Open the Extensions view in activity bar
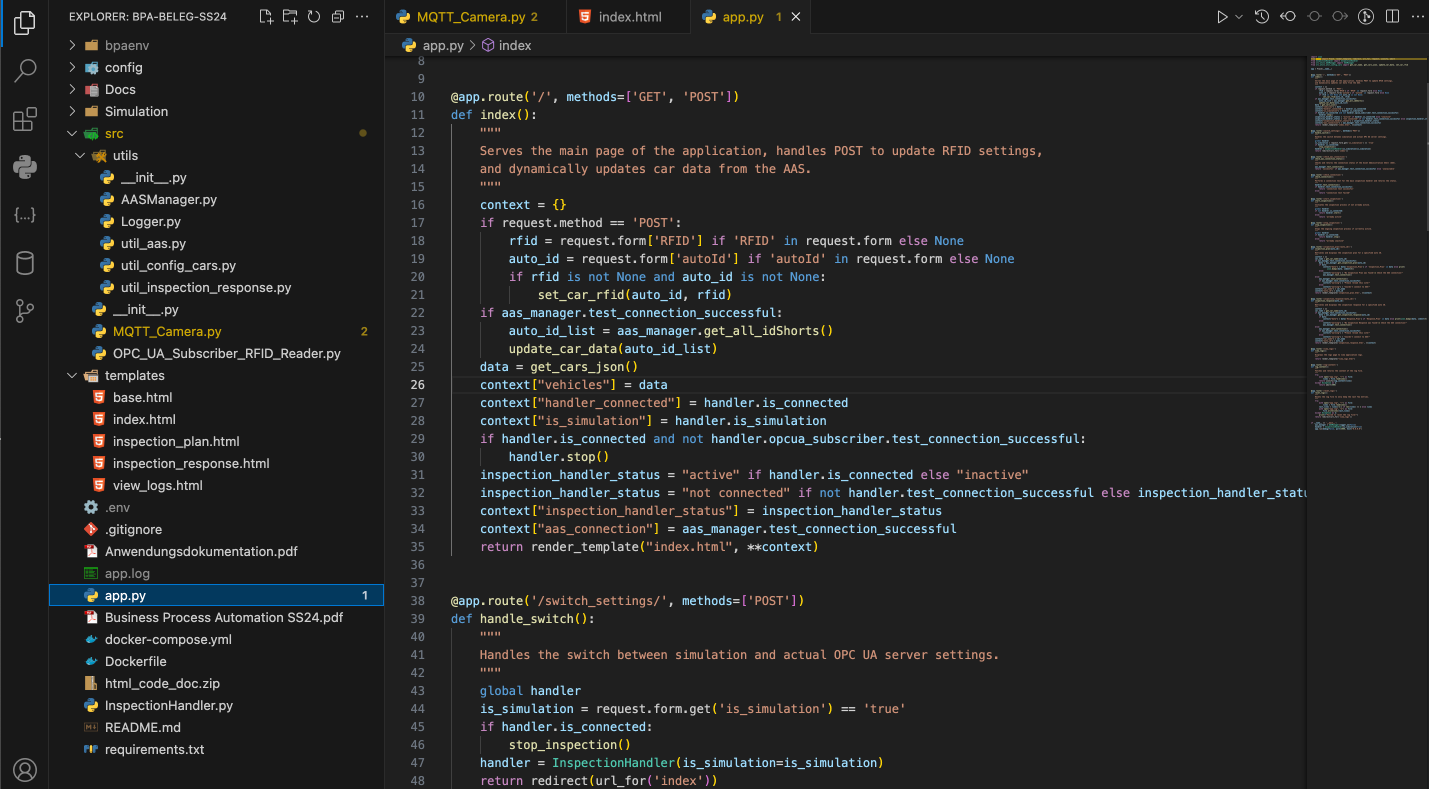This screenshot has width=1429, height=789. pos(25,120)
